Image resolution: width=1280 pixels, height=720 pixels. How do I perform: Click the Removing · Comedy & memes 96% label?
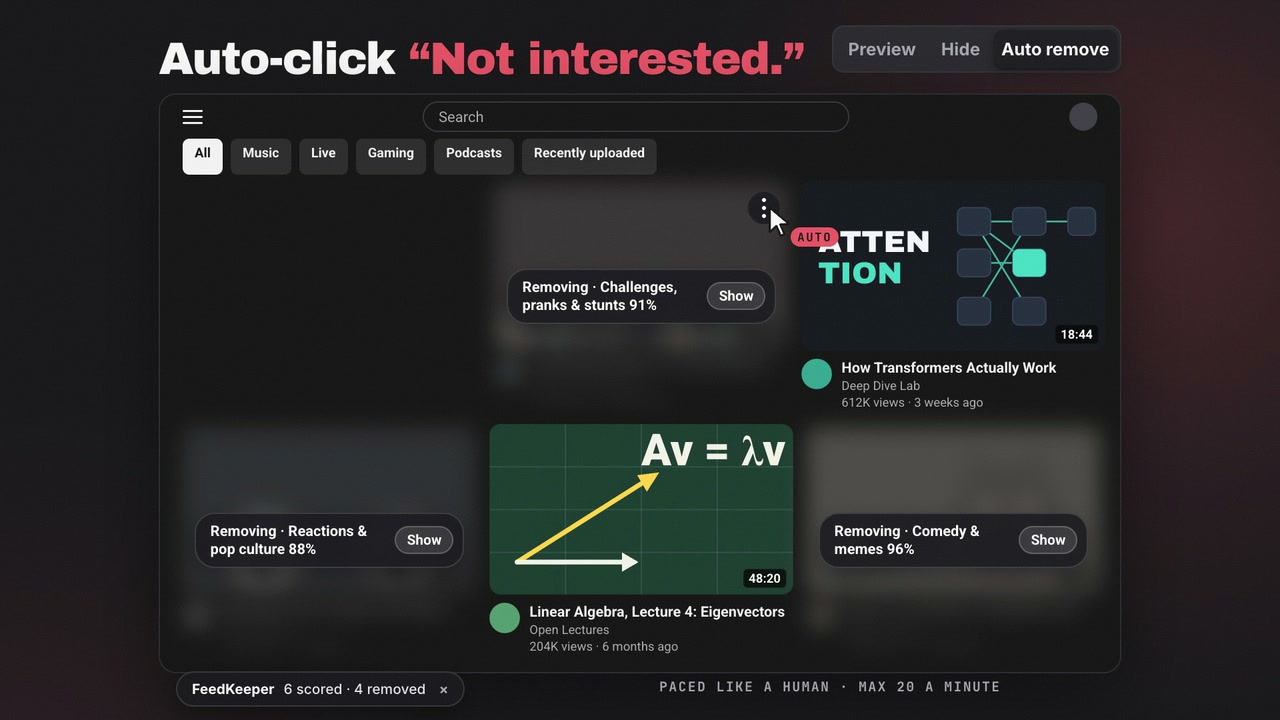click(x=907, y=540)
